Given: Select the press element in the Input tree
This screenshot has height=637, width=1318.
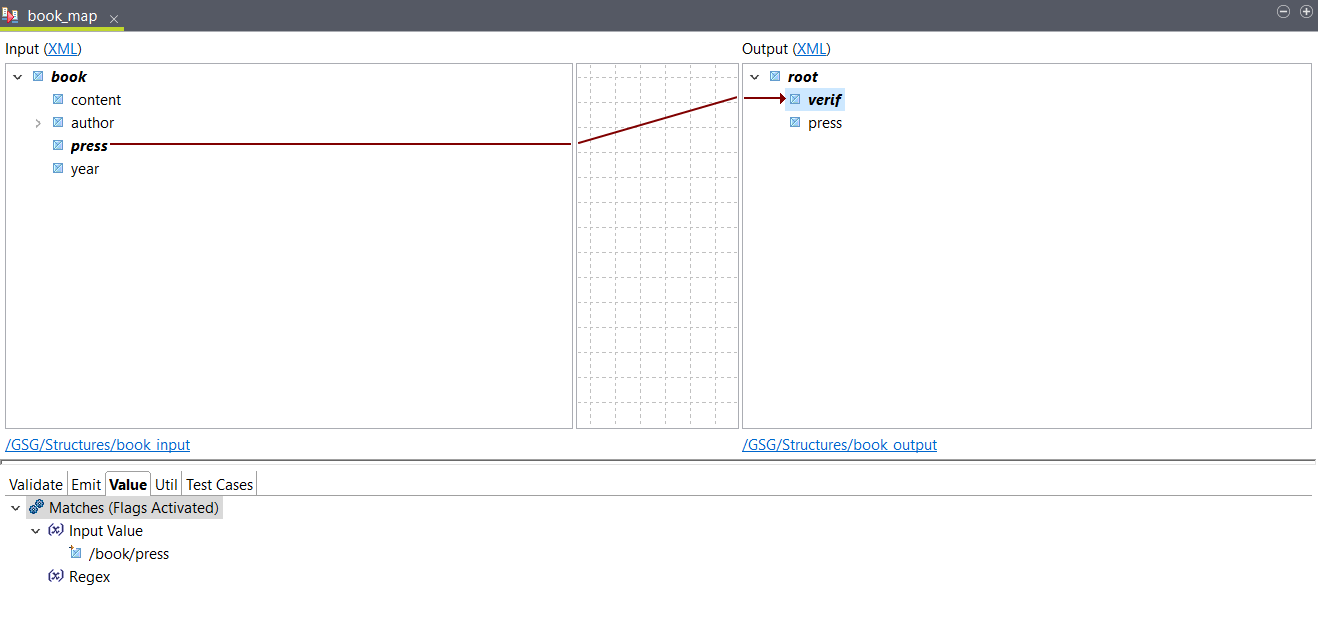Looking at the screenshot, I should point(89,145).
